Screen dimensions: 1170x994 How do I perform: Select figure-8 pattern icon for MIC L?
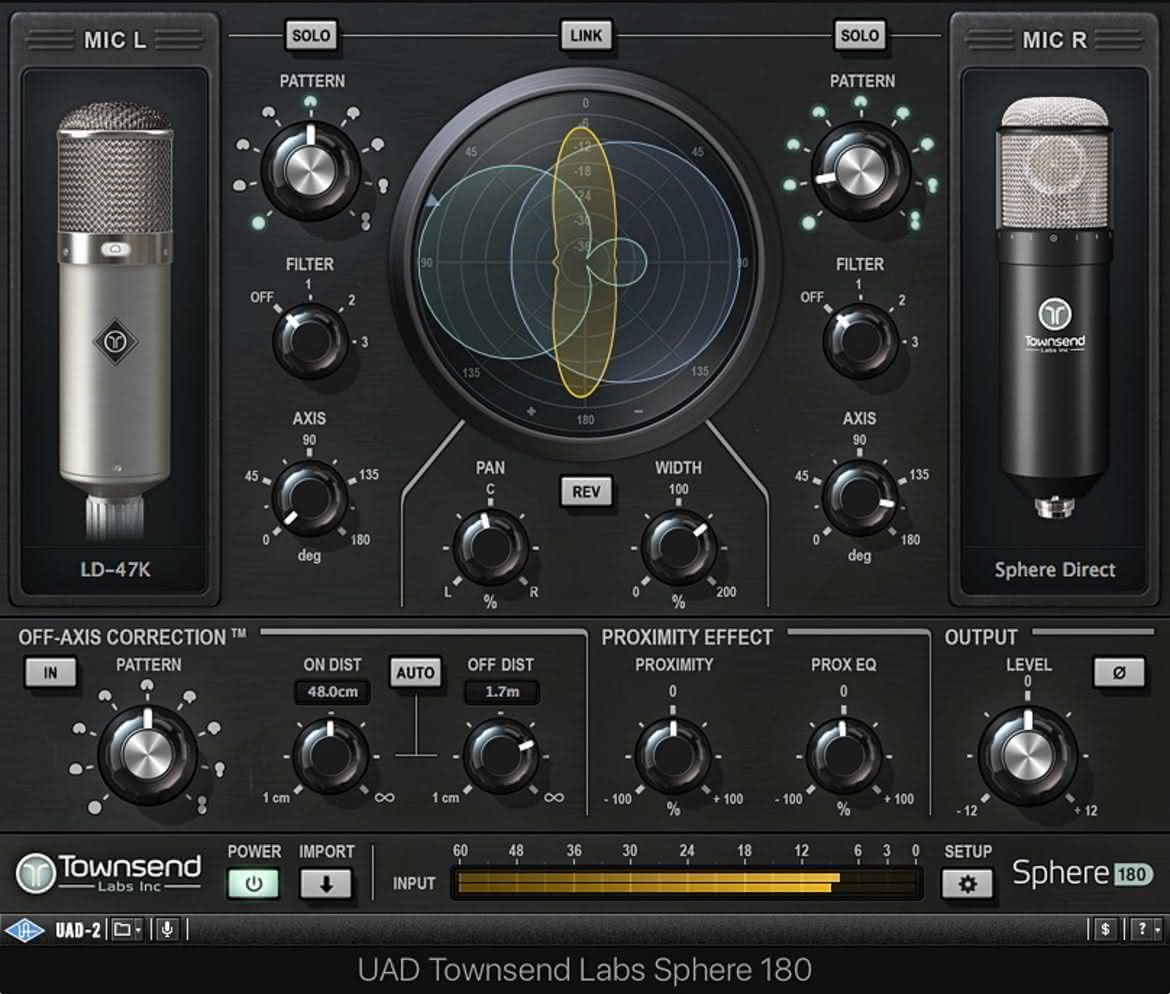(x=366, y=221)
